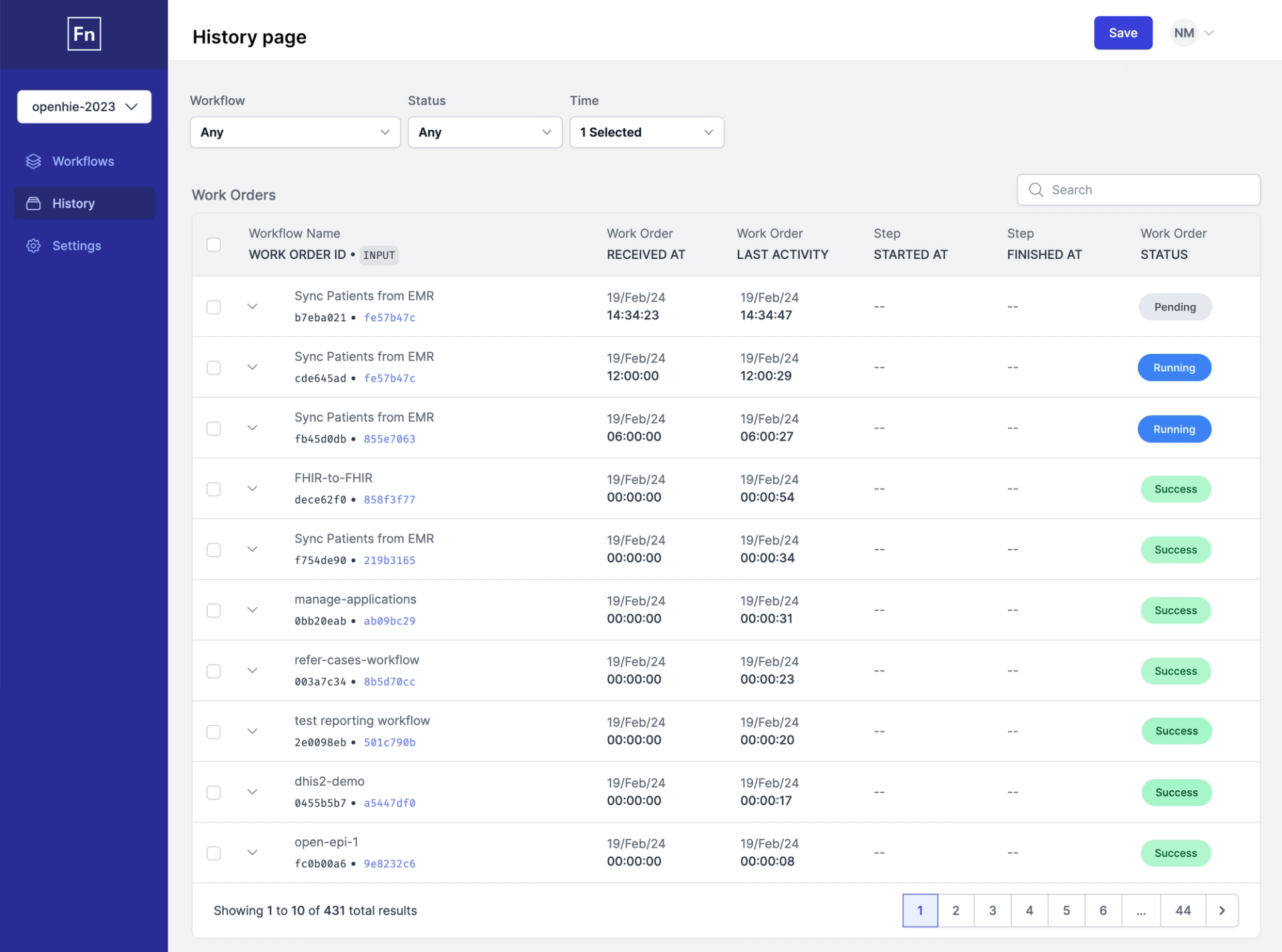1282x952 pixels.
Task: Toggle the select-all work orders checkbox
Action: click(x=214, y=244)
